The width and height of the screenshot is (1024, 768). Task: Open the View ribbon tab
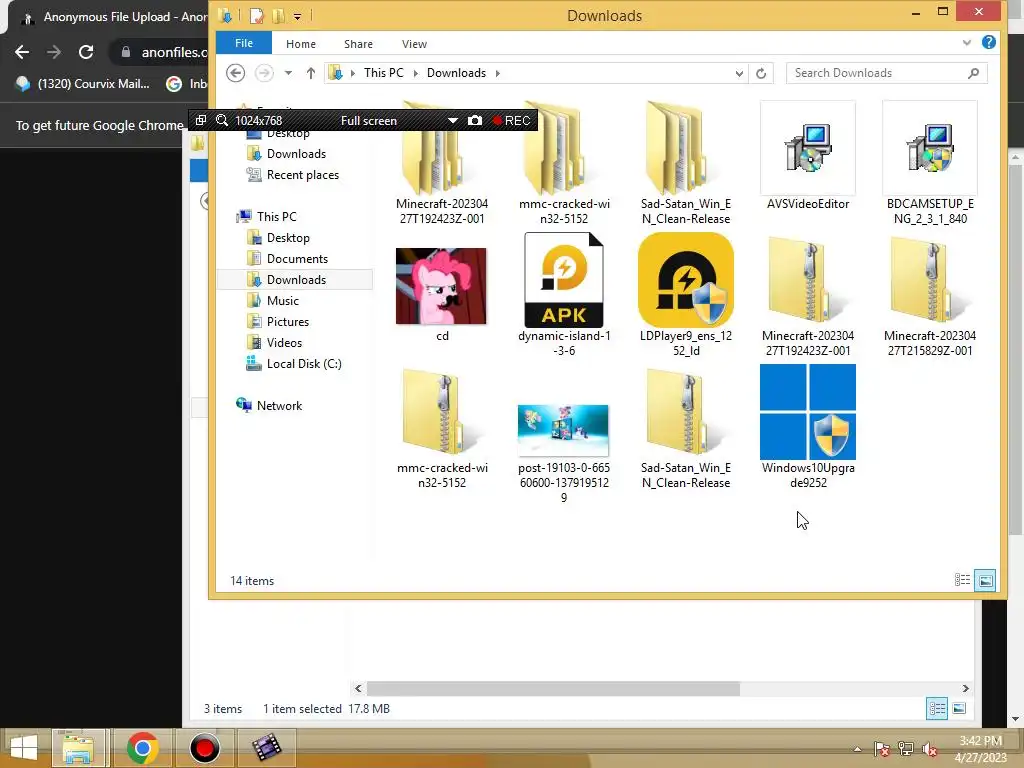point(414,44)
